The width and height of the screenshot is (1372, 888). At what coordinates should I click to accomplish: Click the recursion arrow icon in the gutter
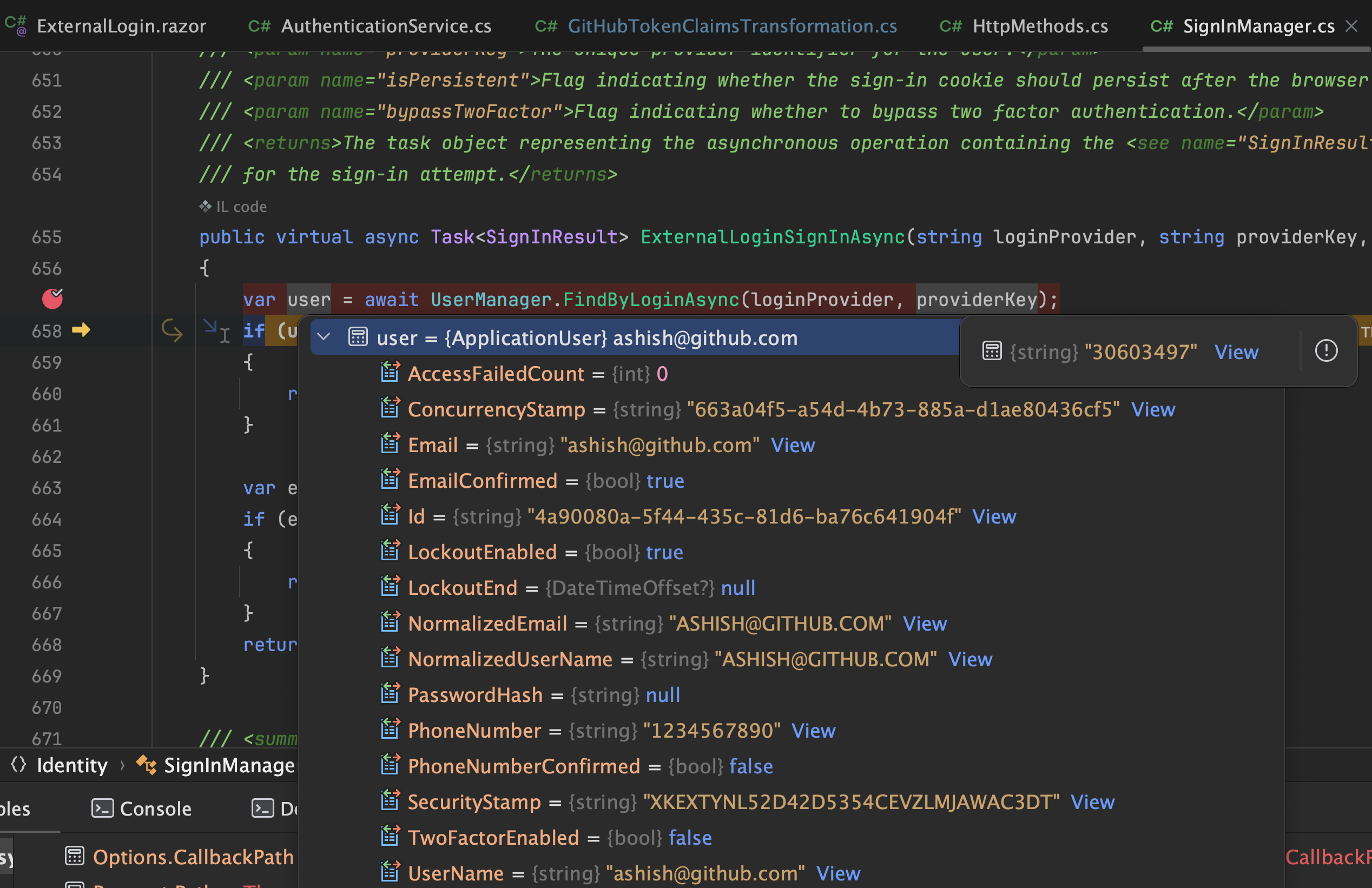pyautogui.click(x=171, y=330)
